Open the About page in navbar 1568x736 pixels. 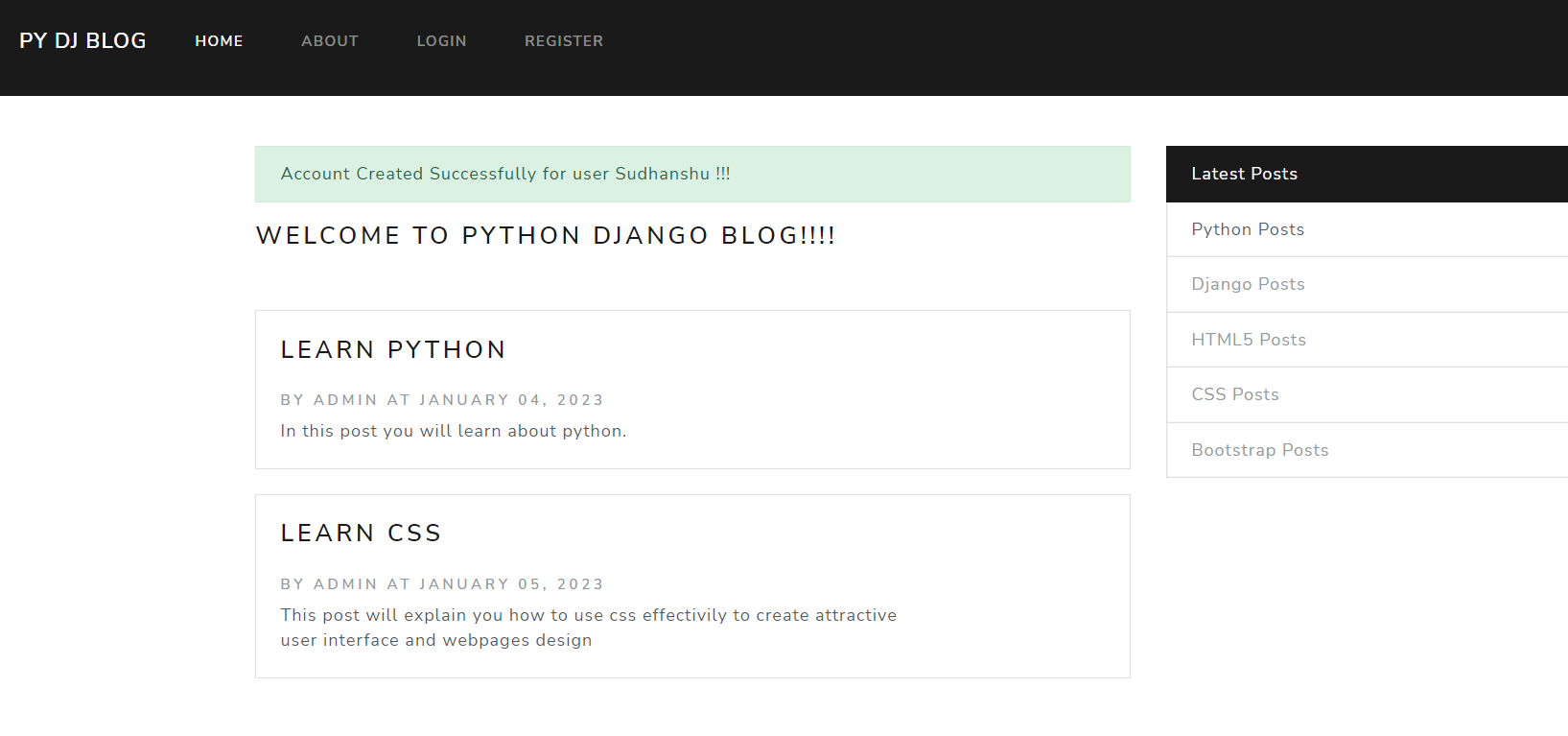click(330, 41)
